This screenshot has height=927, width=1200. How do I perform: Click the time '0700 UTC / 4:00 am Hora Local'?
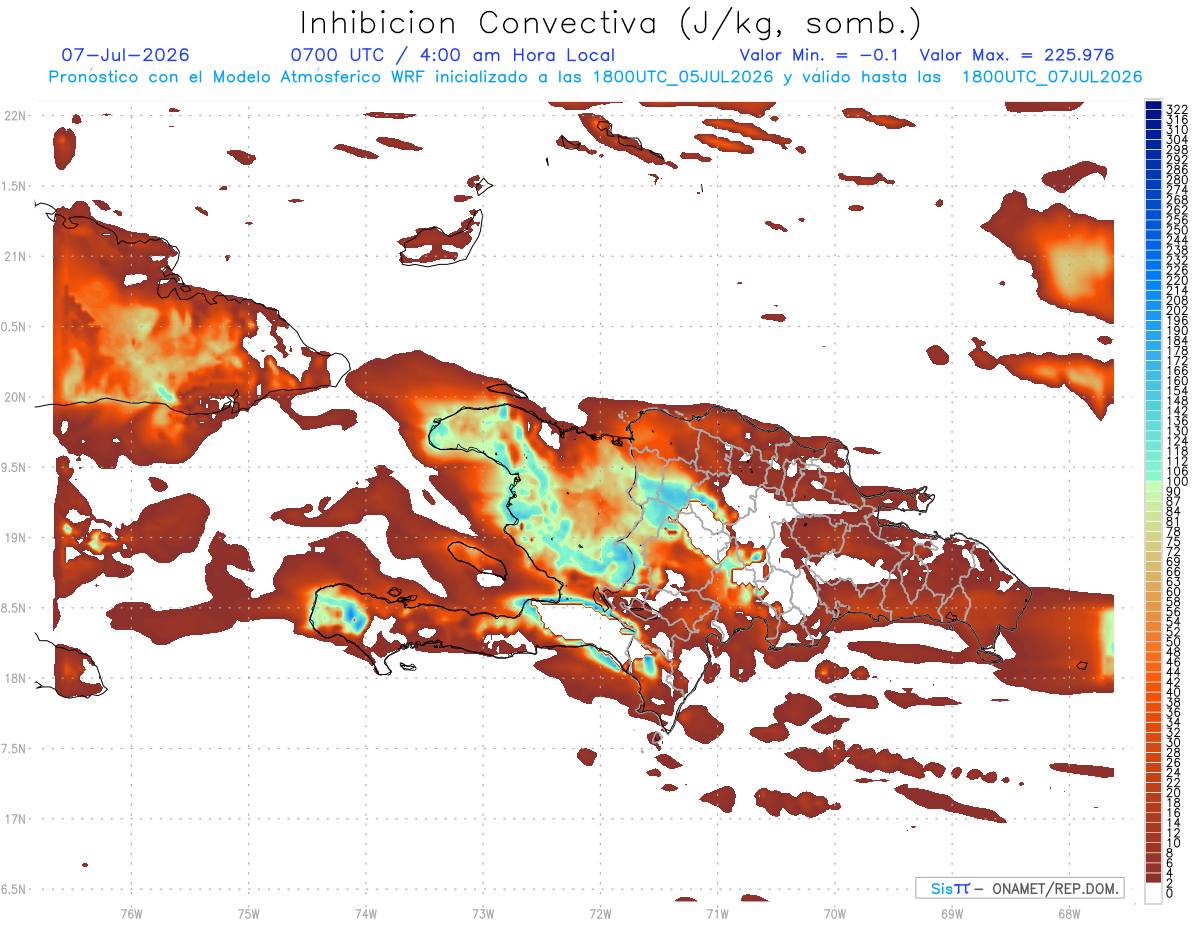453,55
